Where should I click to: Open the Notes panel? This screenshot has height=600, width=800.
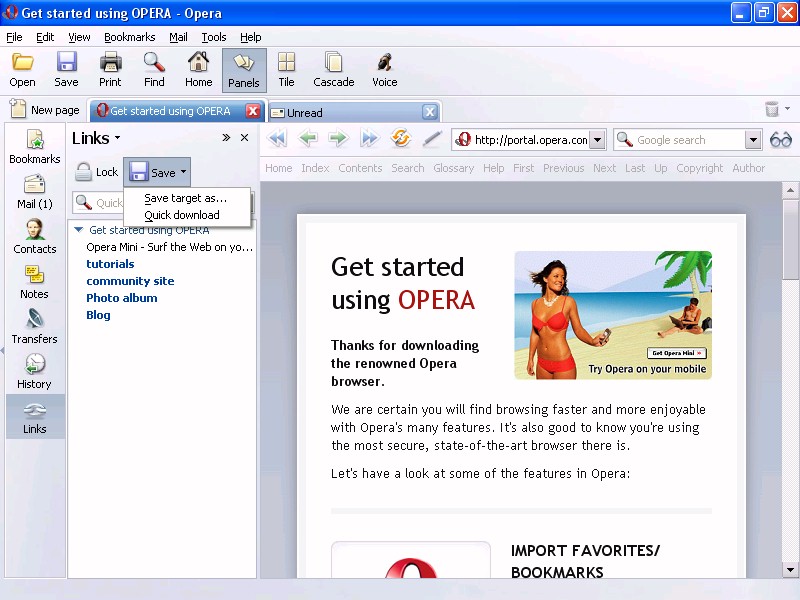(x=34, y=281)
